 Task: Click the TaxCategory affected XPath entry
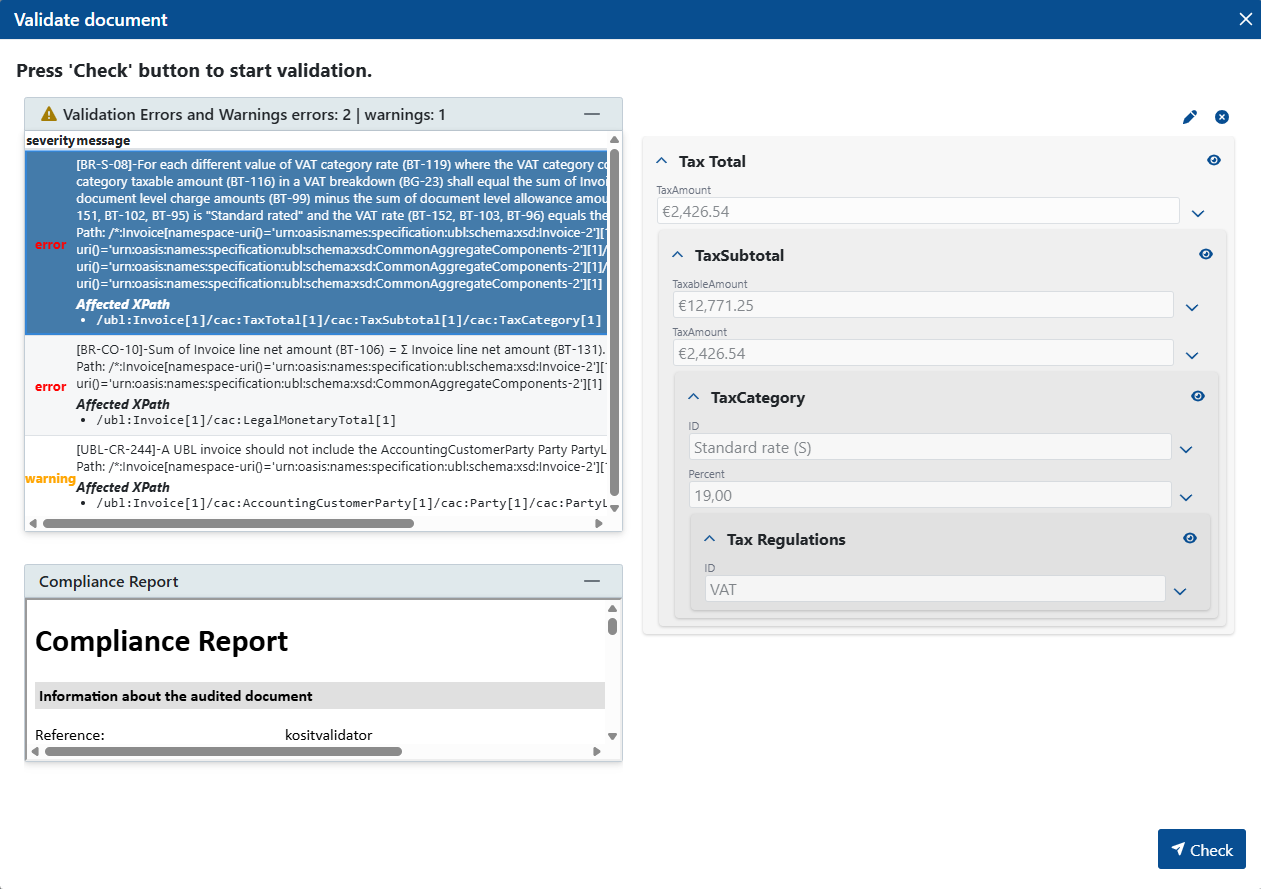(349, 320)
